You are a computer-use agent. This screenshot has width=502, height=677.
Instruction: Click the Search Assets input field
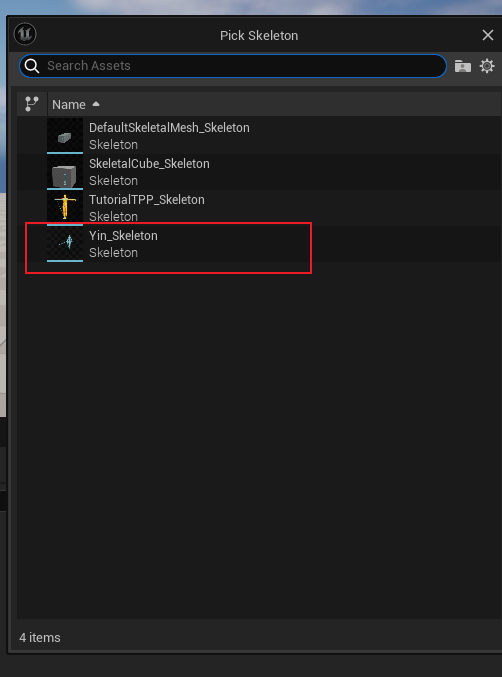point(233,66)
